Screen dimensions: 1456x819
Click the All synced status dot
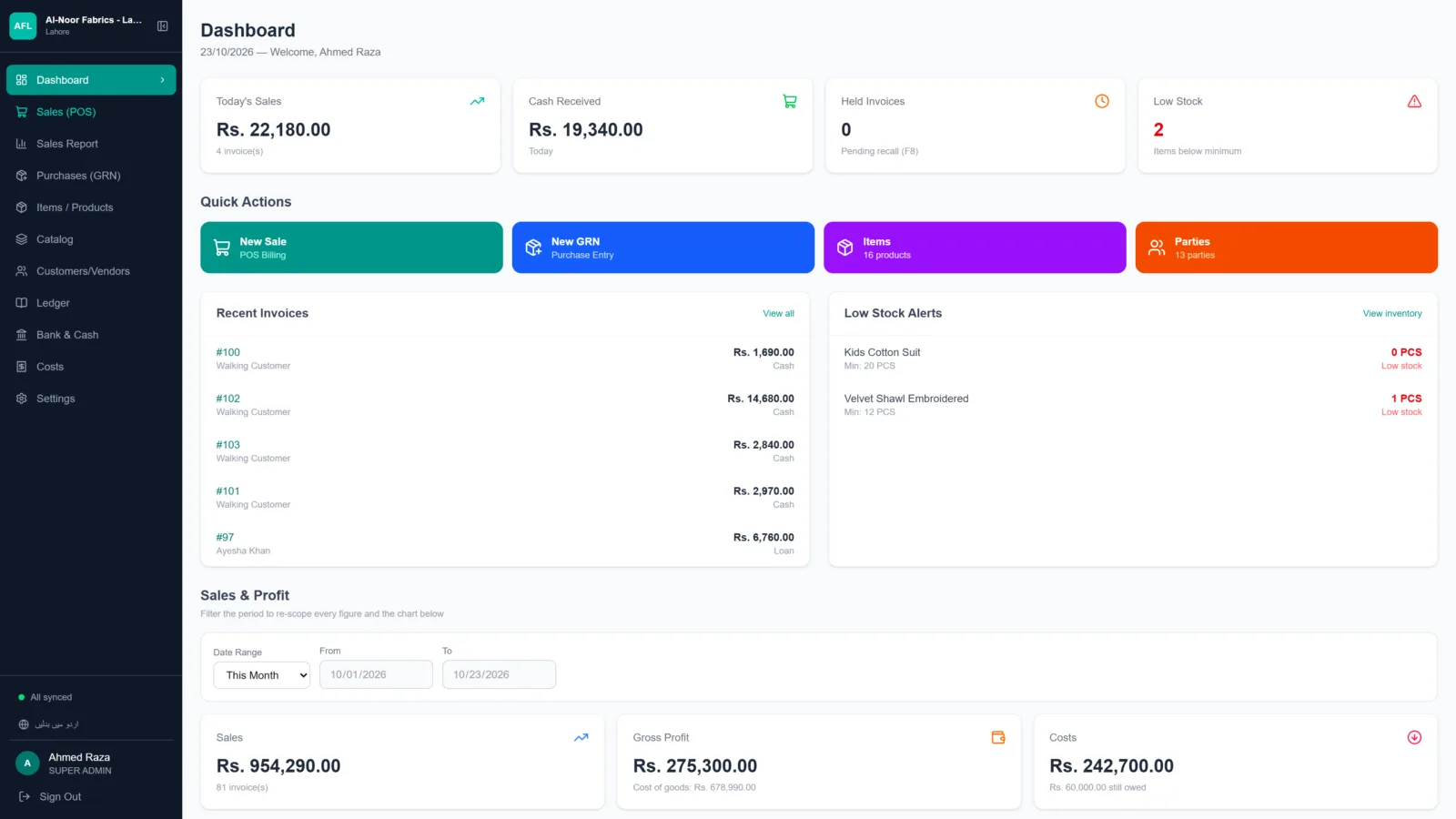click(21, 697)
